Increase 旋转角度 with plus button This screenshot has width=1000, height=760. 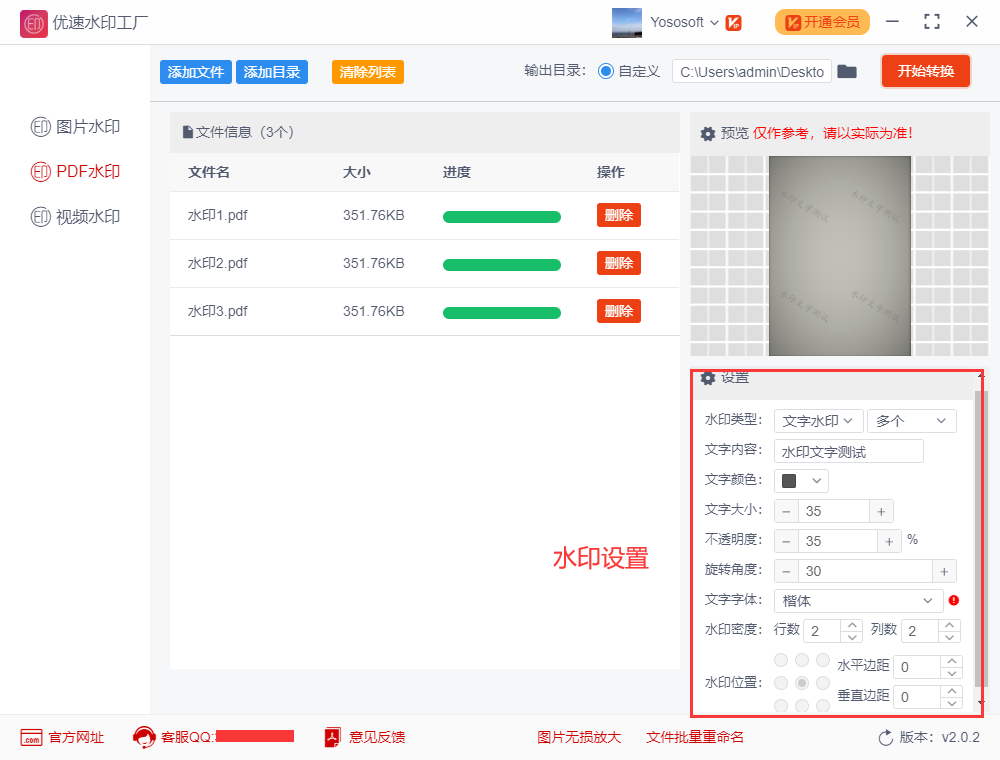pyautogui.click(x=945, y=571)
